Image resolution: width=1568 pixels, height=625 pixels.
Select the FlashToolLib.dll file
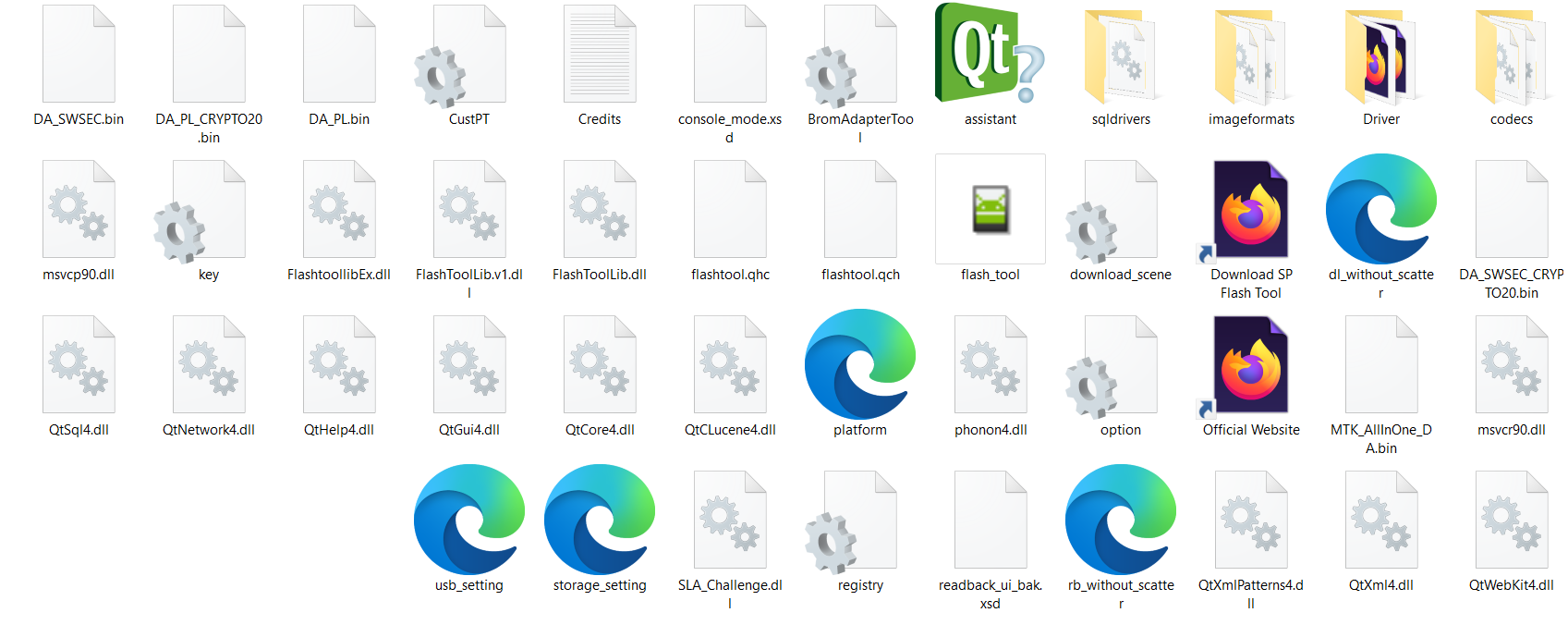point(600,209)
